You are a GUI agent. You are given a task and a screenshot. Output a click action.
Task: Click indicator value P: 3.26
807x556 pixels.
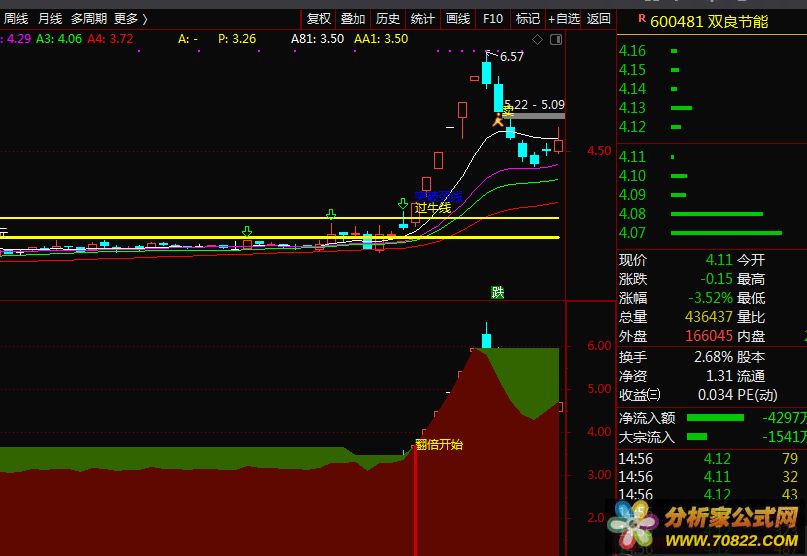tap(237, 39)
